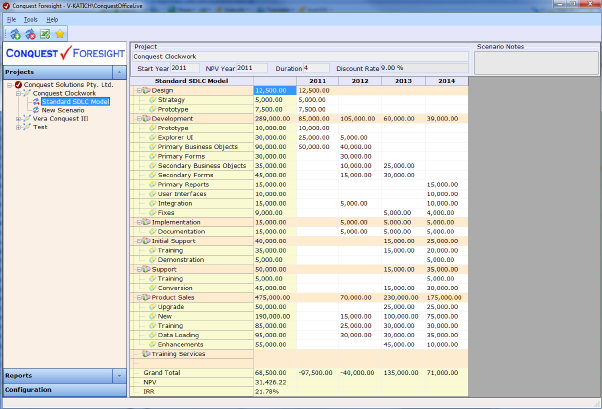
Task: Click the Upgrade item icon
Action: 152,306
